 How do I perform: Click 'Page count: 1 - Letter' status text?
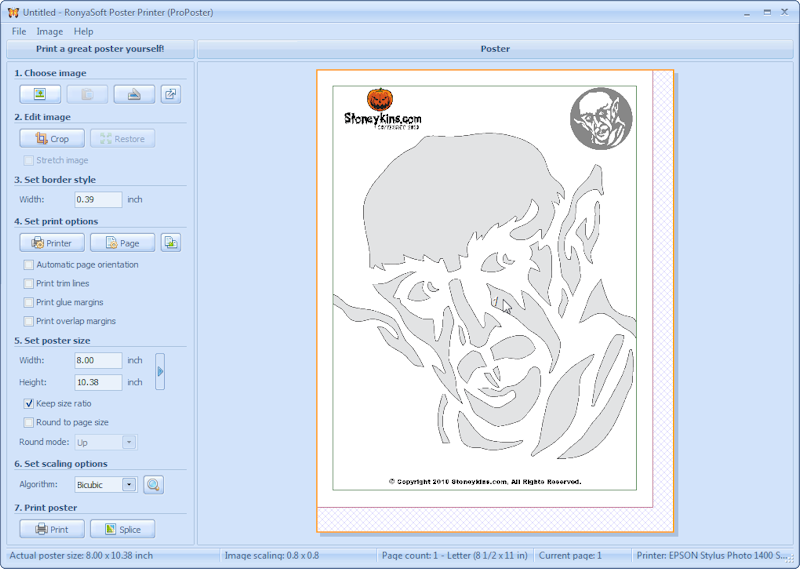(x=455, y=556)
